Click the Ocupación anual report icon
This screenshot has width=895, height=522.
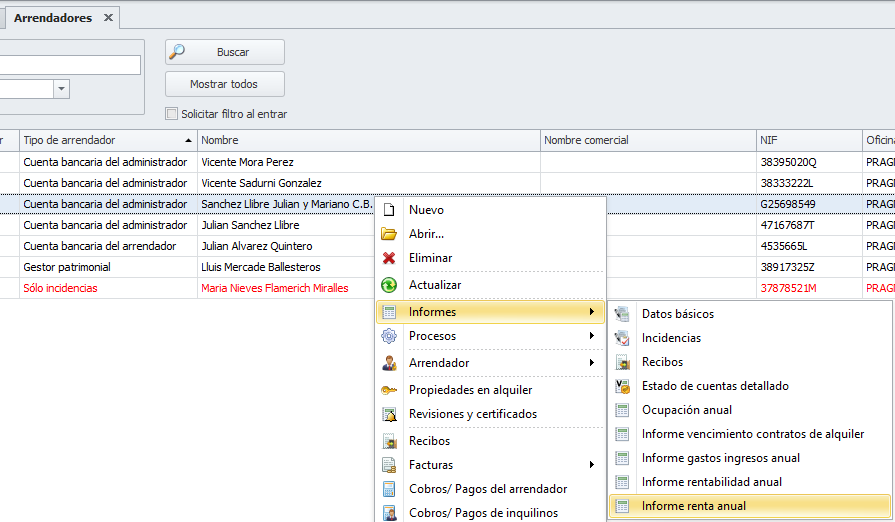pyautogui.click(x=622, y=410)
